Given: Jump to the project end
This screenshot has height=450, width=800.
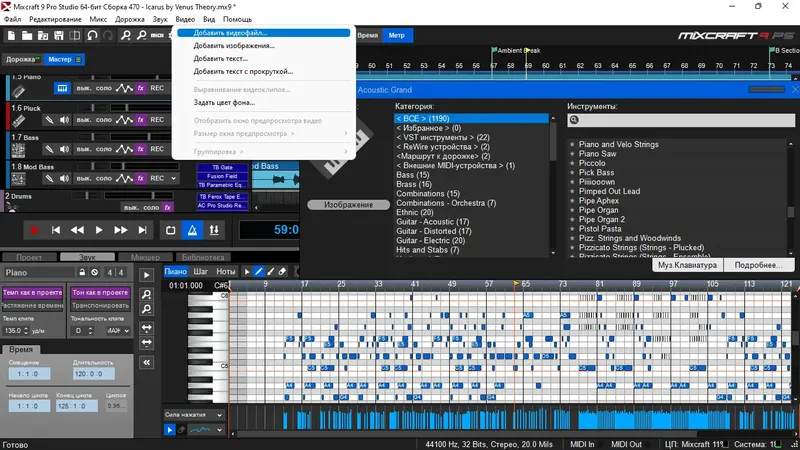Looking at the screenshot, I should pyautogui.click(x=142, y=230).
